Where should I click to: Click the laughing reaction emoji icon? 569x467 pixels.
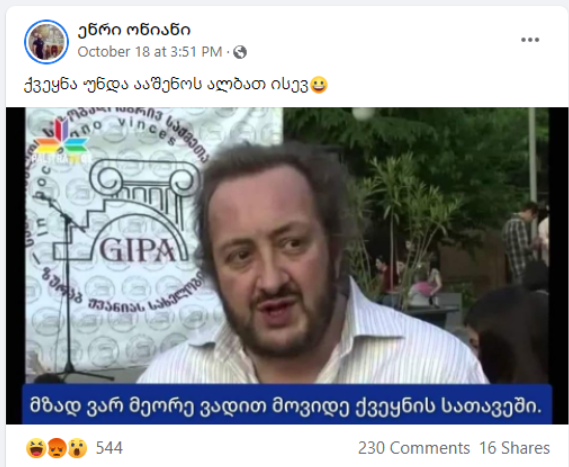36,448
